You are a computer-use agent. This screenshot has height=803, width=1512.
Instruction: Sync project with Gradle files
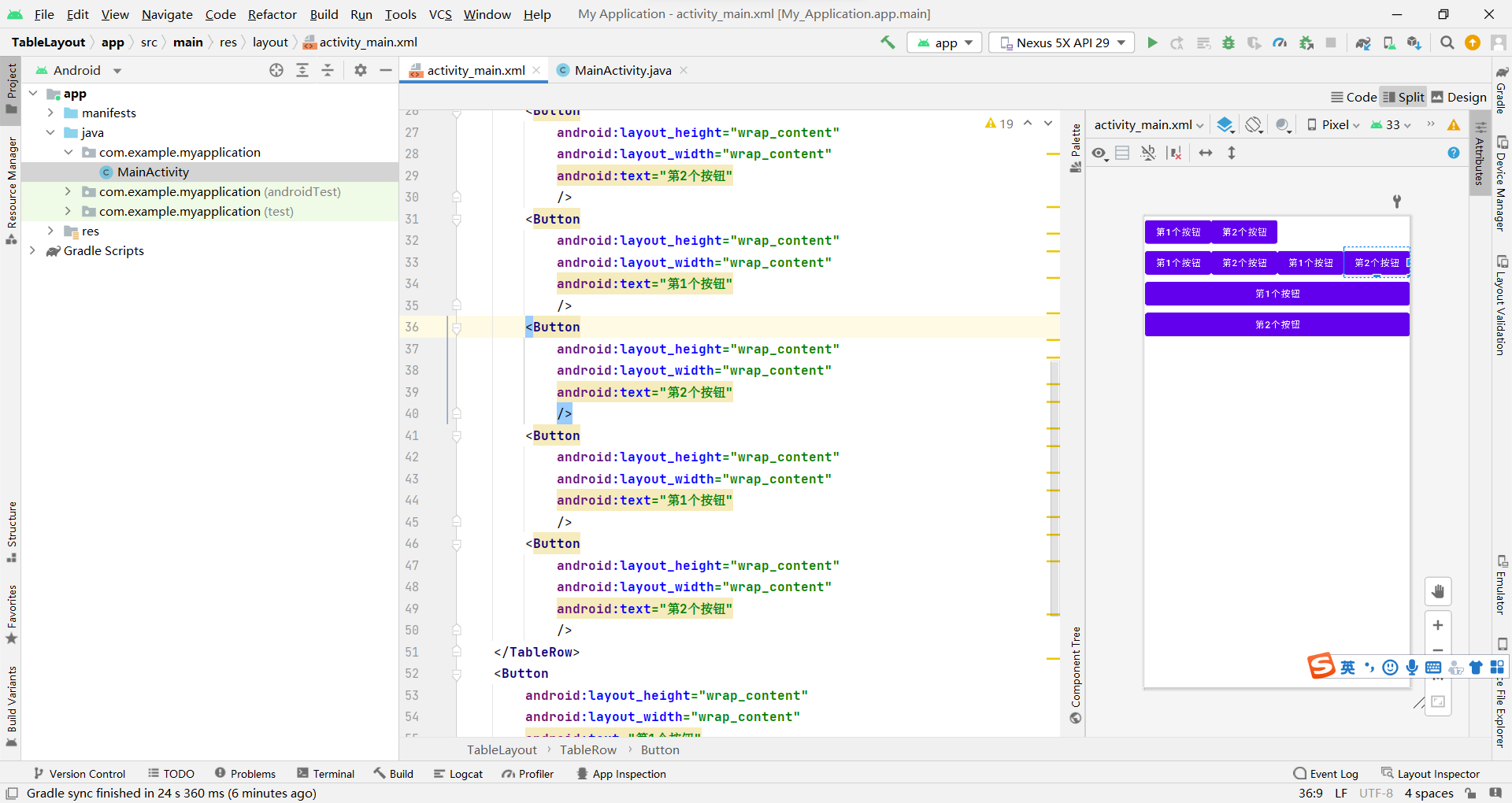click(x=1363, y=43)
